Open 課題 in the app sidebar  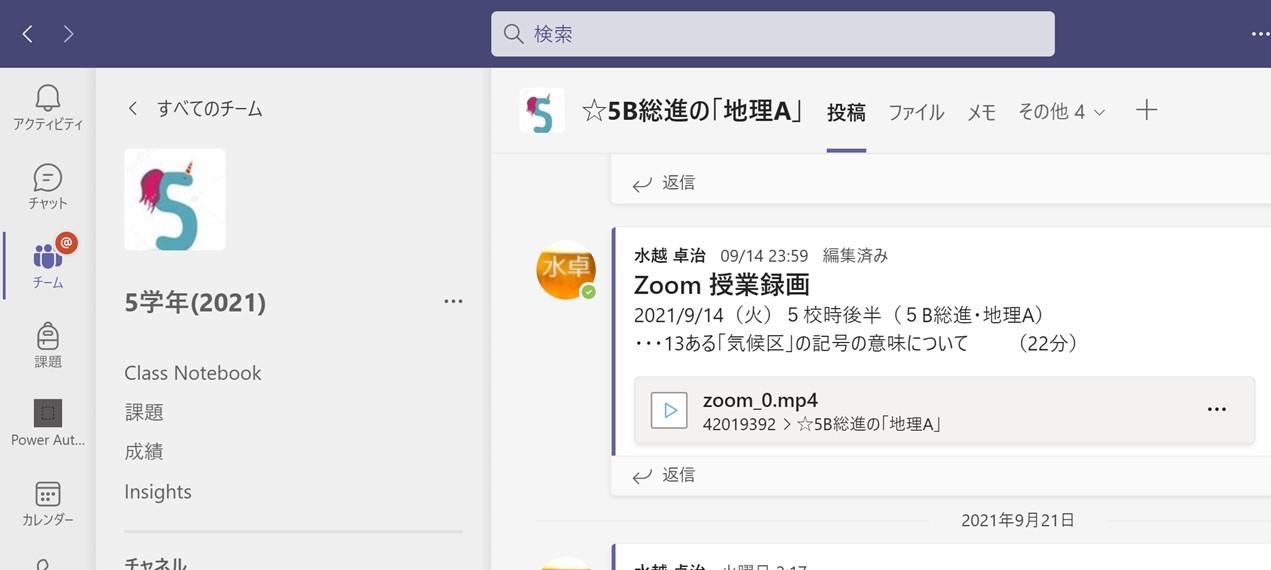(x=48, y=345)
